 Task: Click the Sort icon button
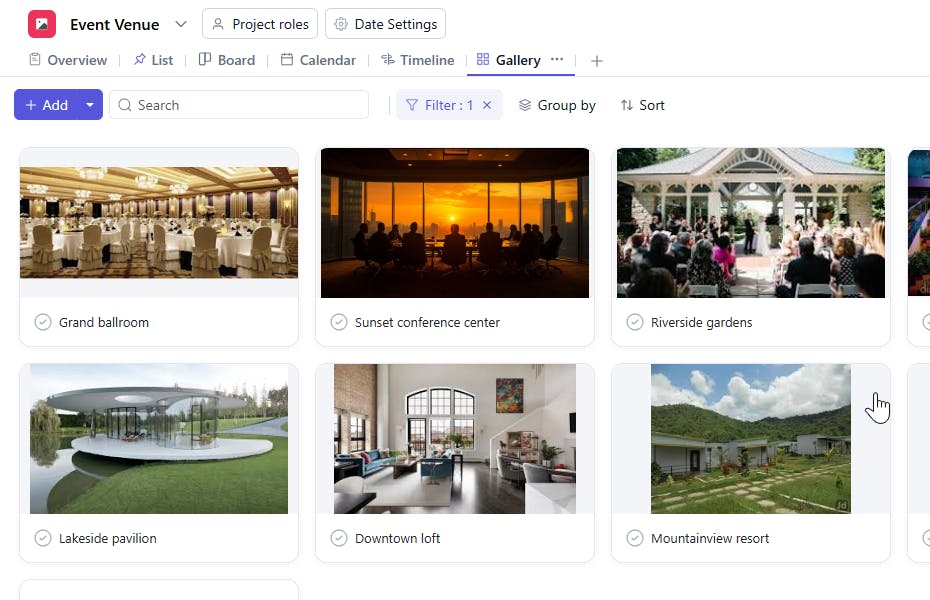[627, 105]
